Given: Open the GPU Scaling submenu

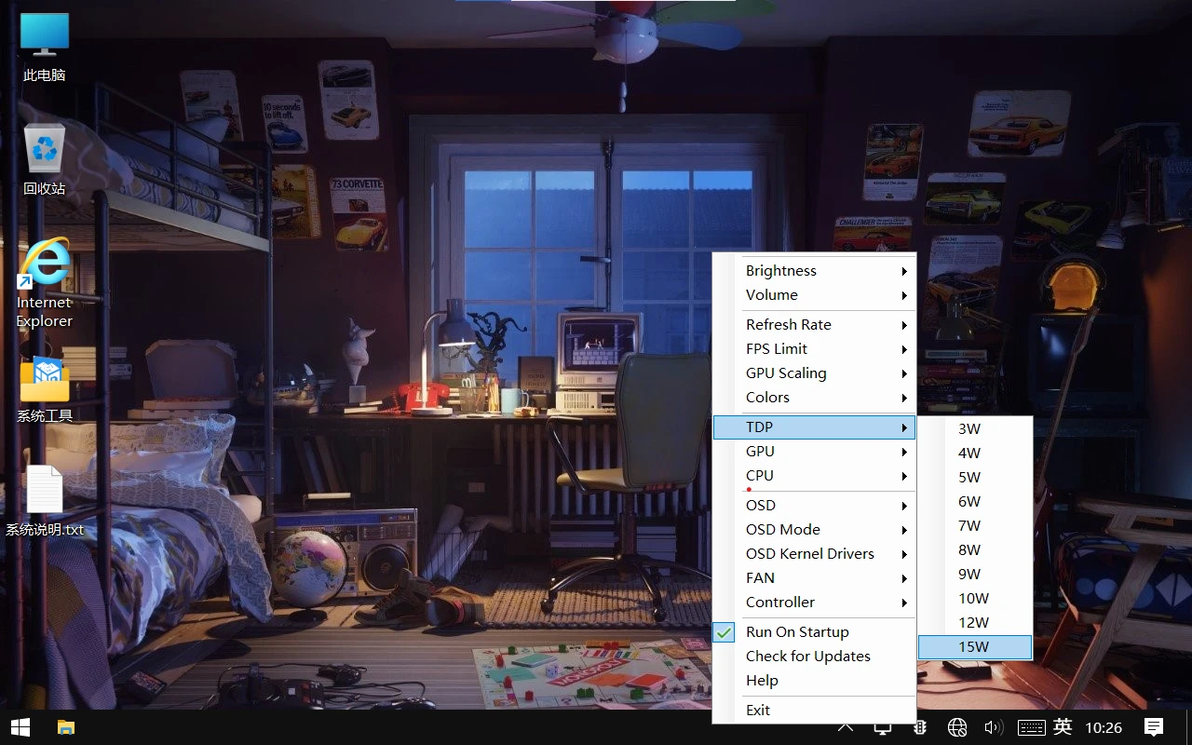Looking at the screenshot, I should [814, 373].
